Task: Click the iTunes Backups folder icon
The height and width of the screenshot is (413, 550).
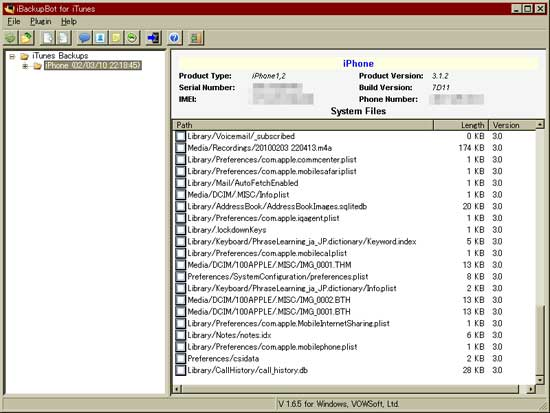Action: click(24, 56)
